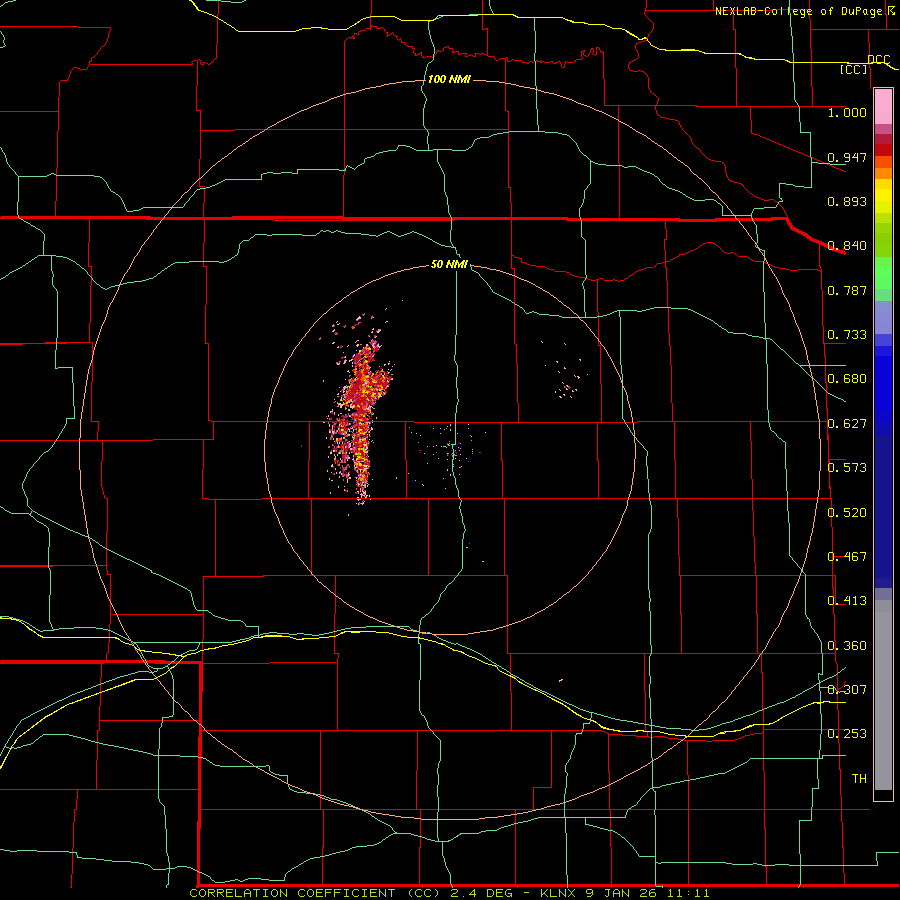Click the 0.627 scale value
Image resolution: width=900 pixels, height=900 pixels.
coord(847,424)
